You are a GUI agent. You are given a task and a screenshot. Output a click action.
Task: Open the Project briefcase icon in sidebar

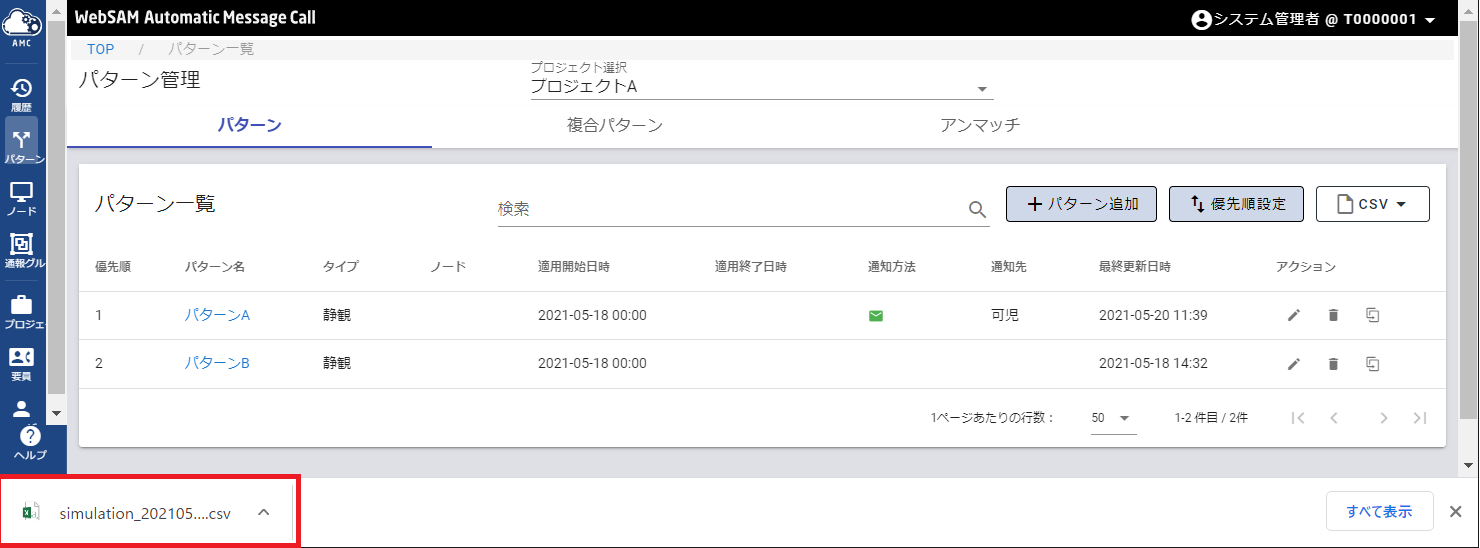click(21, 308)
